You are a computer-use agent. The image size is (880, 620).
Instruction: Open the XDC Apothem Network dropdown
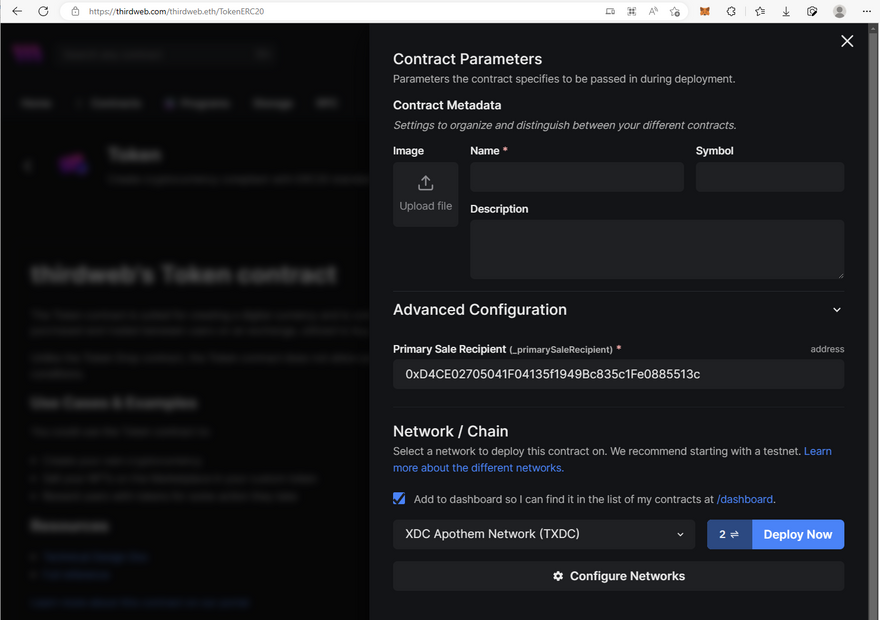click(x=544, y=534)
